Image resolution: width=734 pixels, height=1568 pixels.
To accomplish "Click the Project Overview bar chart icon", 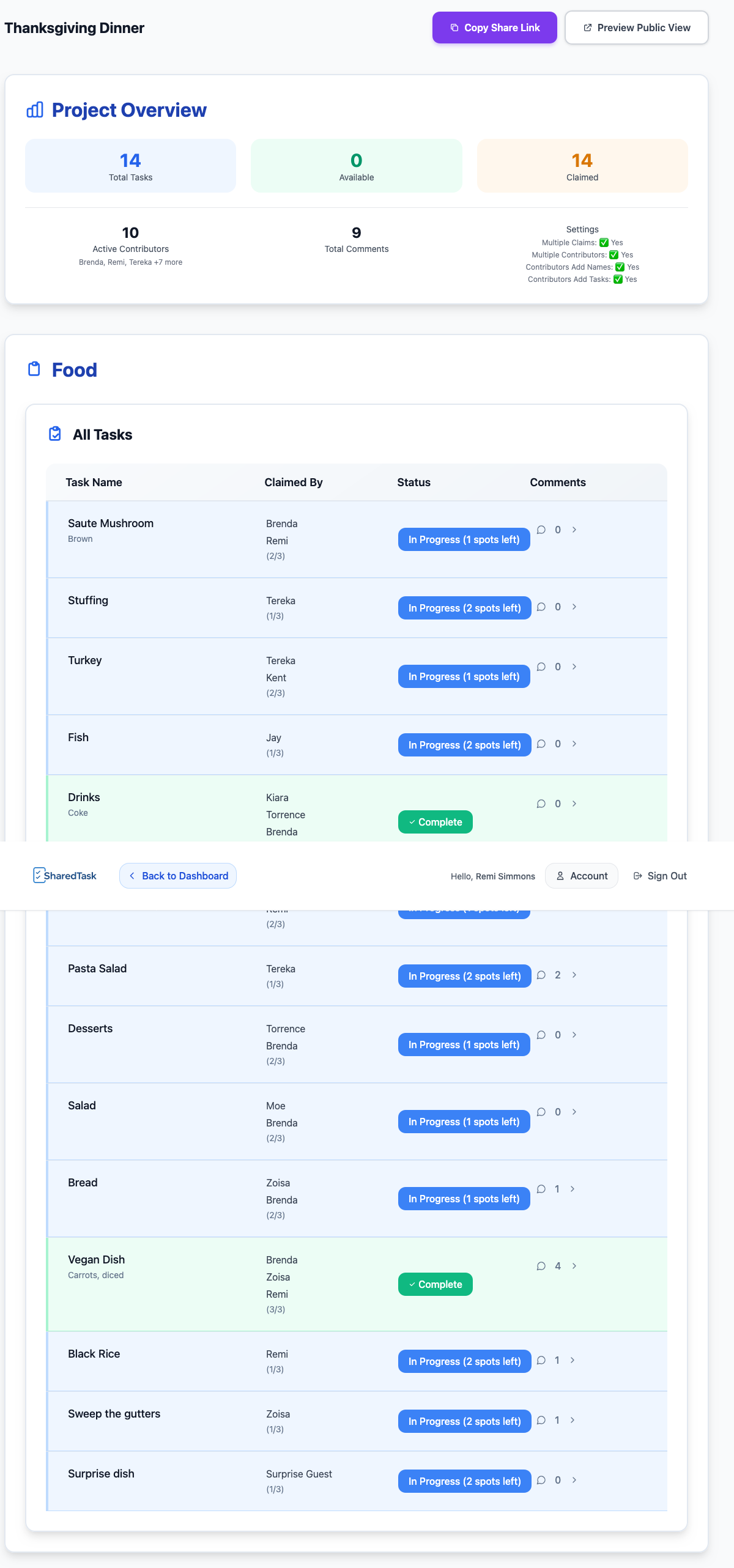I will [x=35, y=110].
